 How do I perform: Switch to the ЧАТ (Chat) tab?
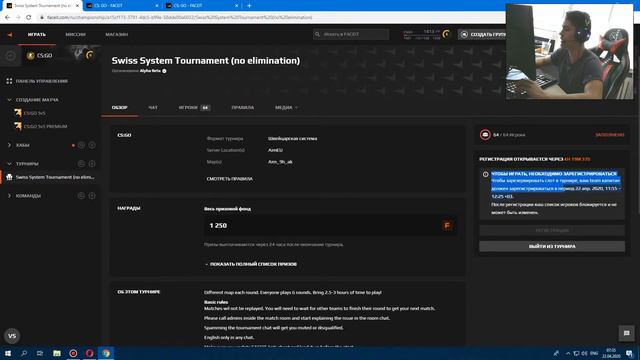(153, 108)
